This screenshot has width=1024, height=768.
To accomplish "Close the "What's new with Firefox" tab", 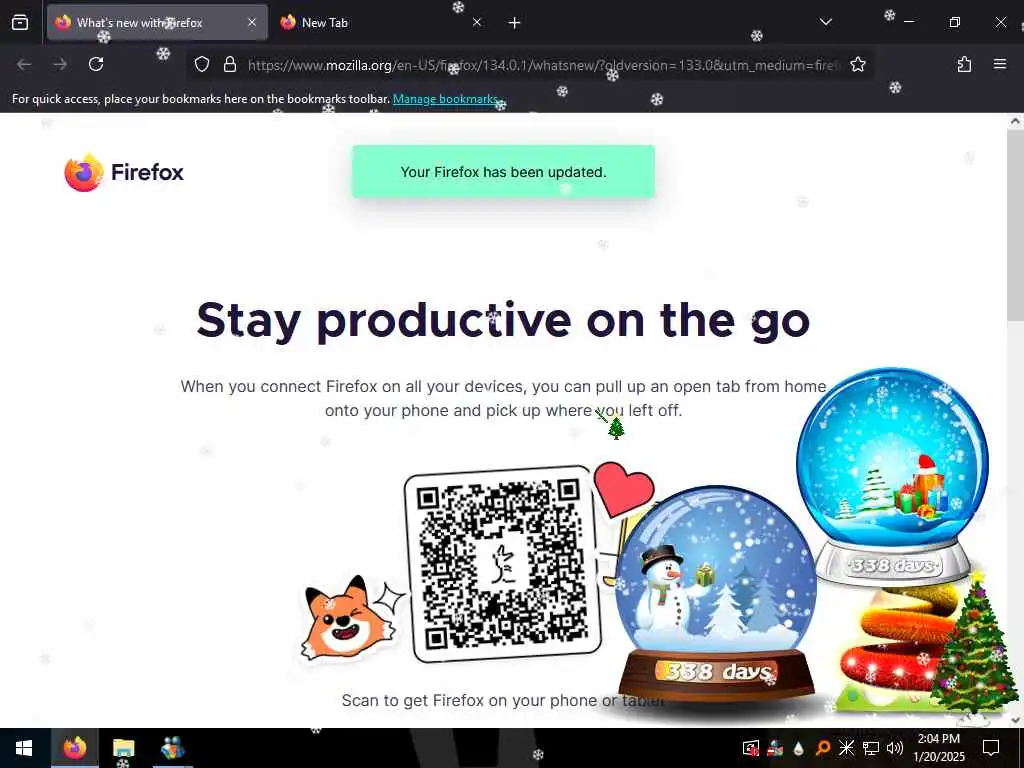I will pos(252,23).
